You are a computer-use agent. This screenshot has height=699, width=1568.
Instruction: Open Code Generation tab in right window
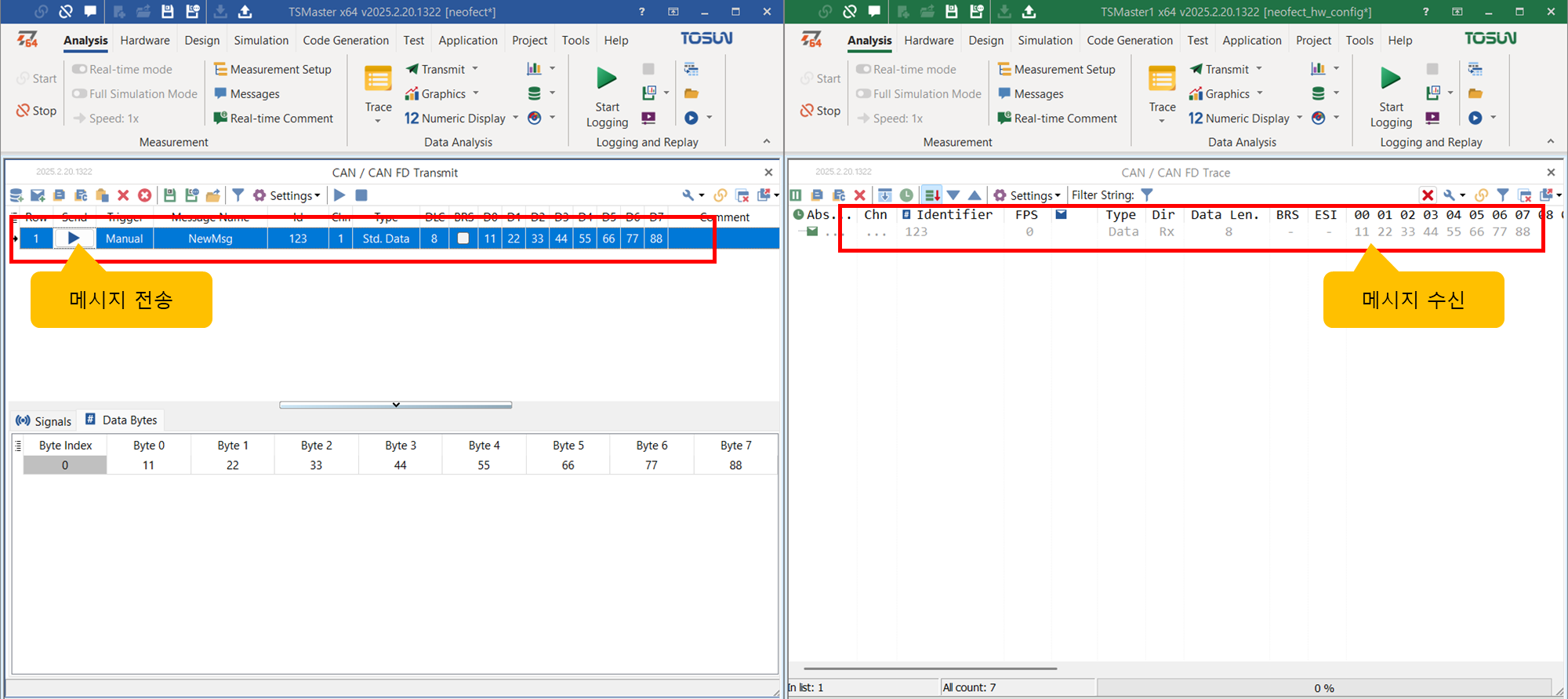[x=1130, y=40]
